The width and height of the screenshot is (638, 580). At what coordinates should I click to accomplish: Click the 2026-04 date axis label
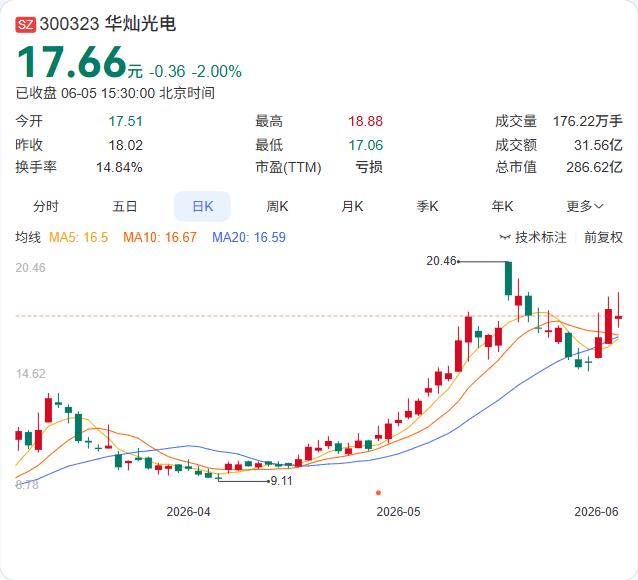tap(188, 512)
